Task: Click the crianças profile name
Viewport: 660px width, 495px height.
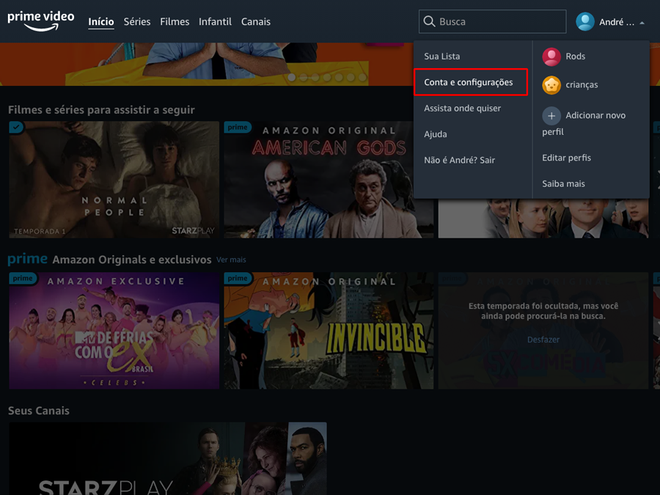Action: [x=582, y=85]
